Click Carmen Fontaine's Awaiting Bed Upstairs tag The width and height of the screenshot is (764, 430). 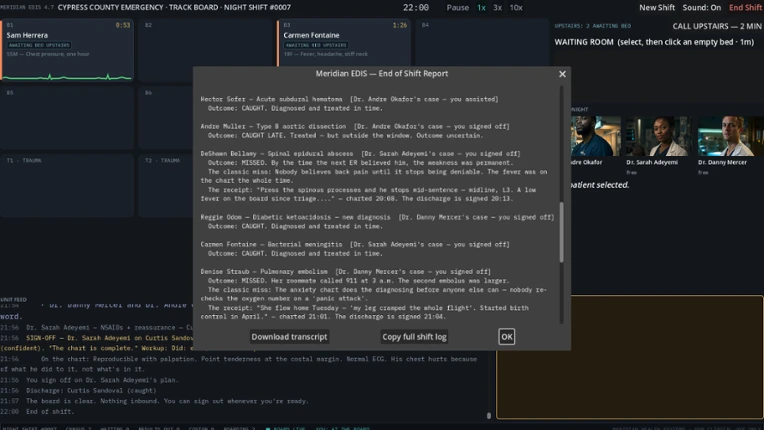316,45
